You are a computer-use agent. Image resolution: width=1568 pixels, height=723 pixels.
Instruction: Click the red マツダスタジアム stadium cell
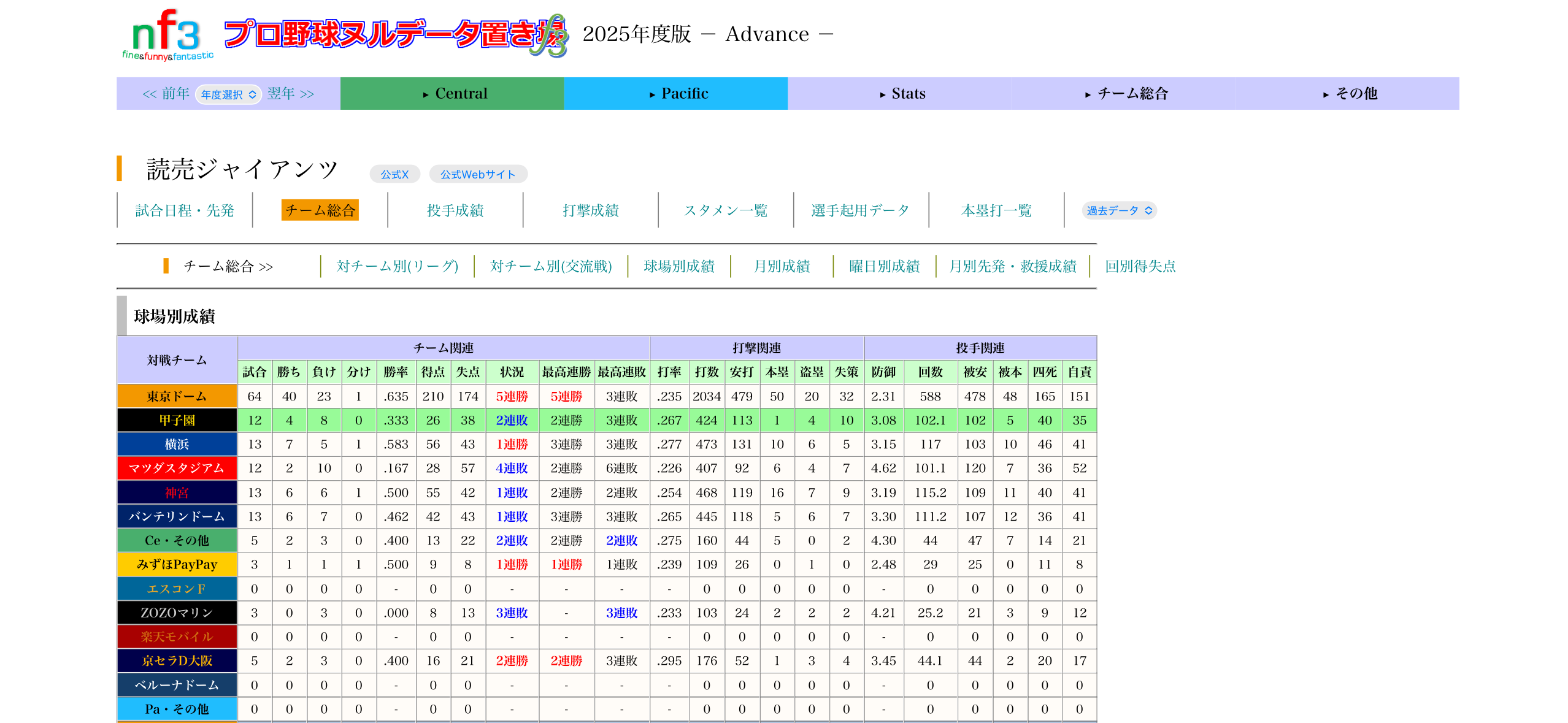pos(177,469)
